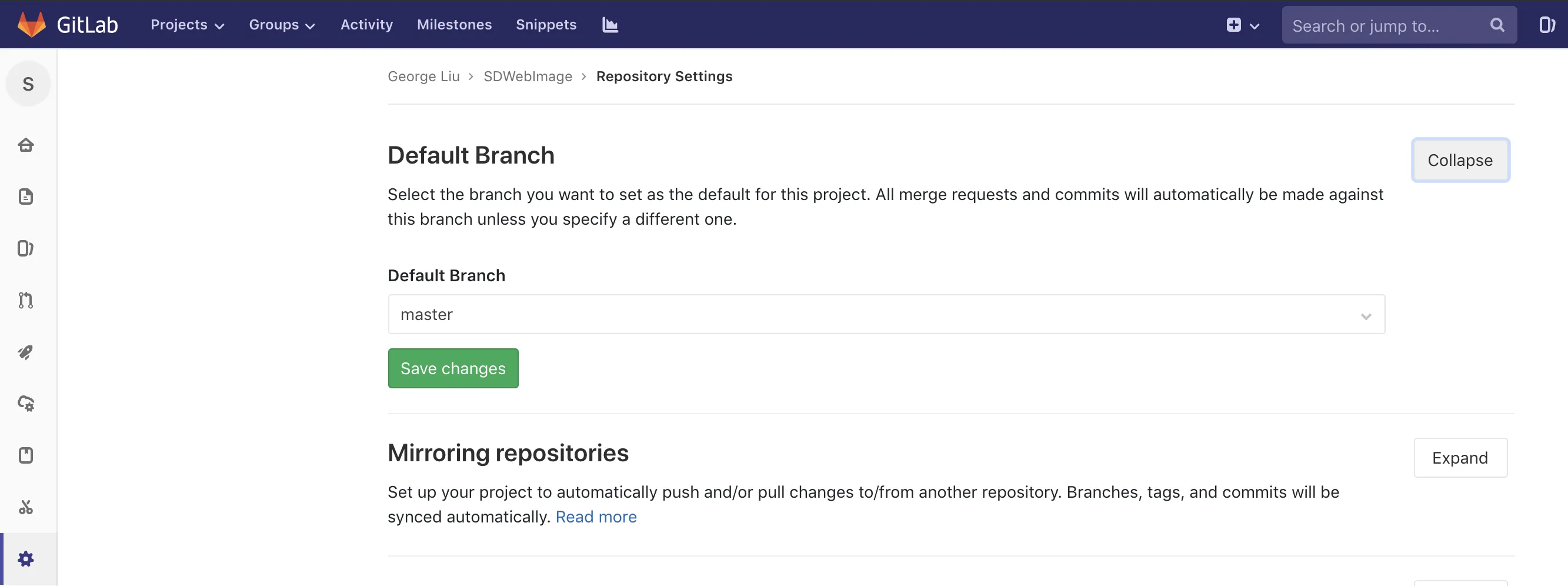The image size is (1568, 586).
Task: Open the Repository sidebar icon
Action: pos(26,196)
